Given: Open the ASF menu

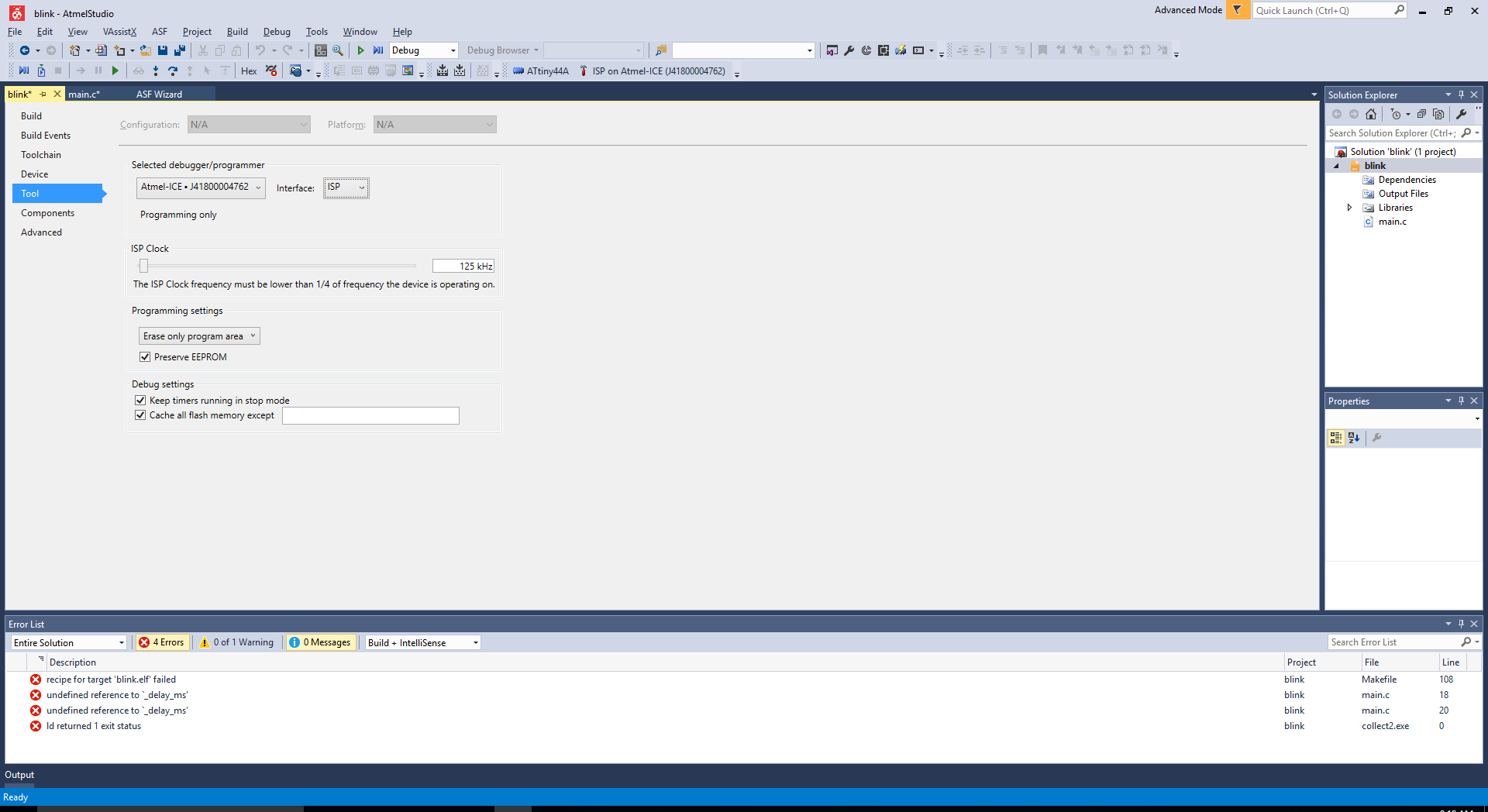Looking at the screenshot, I should (160, 32).
